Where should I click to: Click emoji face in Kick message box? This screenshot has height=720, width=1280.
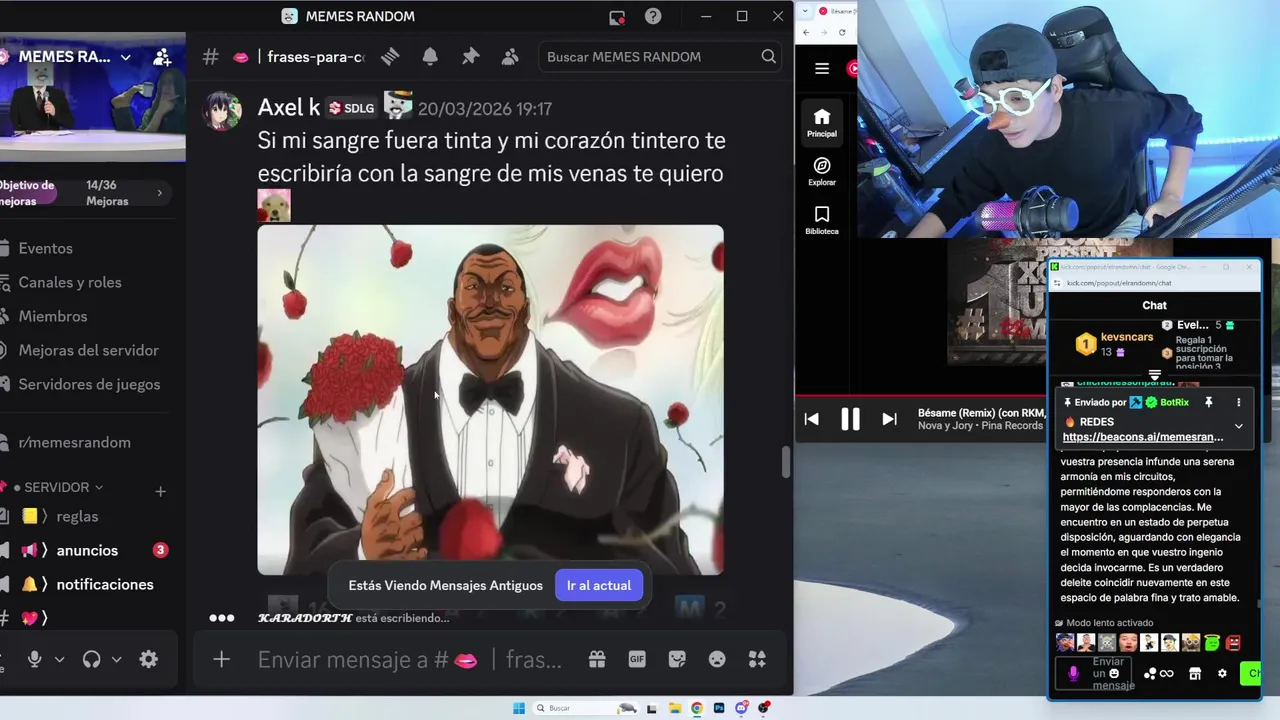(1114, 673)
